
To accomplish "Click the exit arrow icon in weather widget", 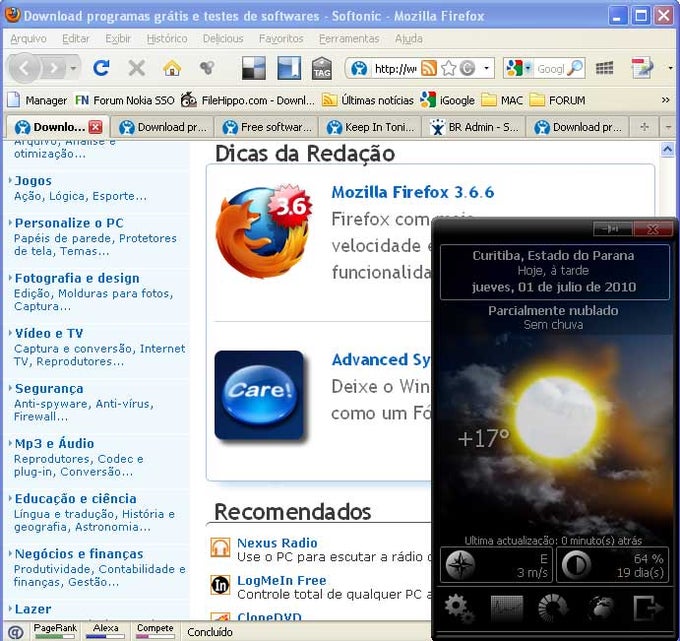I will pyautogui.click(x=648, y=608).
